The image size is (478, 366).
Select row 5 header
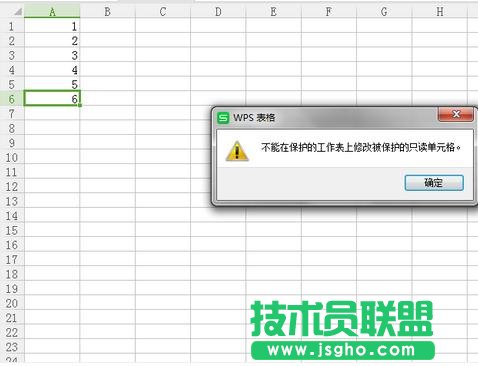(x=12, y=84)
